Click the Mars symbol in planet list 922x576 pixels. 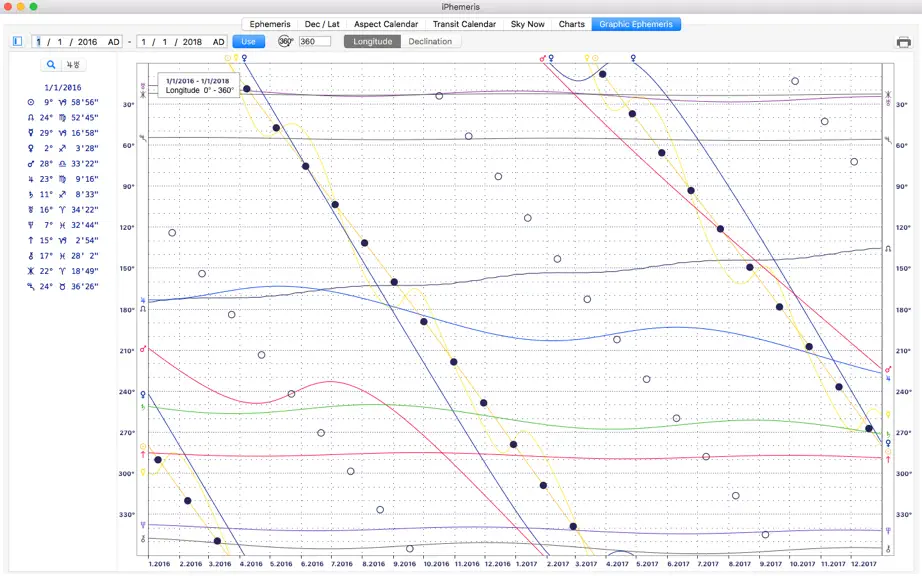(x=31, y=164)
